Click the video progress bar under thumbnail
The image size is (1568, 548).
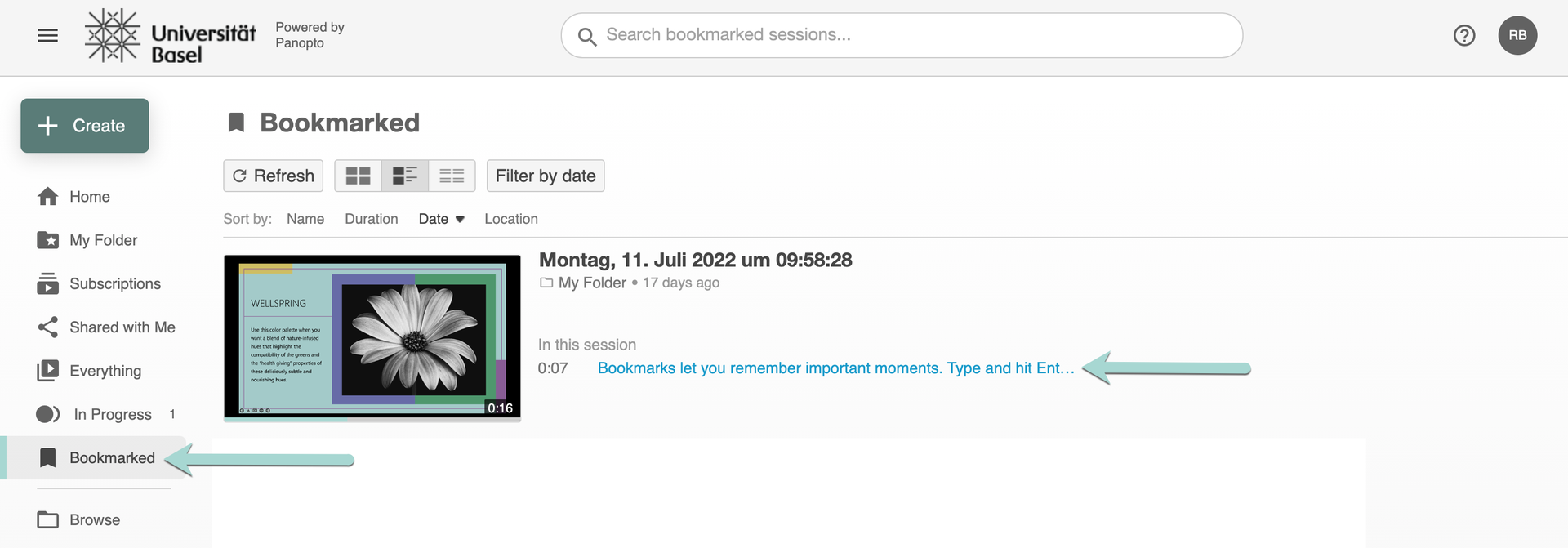372,420
